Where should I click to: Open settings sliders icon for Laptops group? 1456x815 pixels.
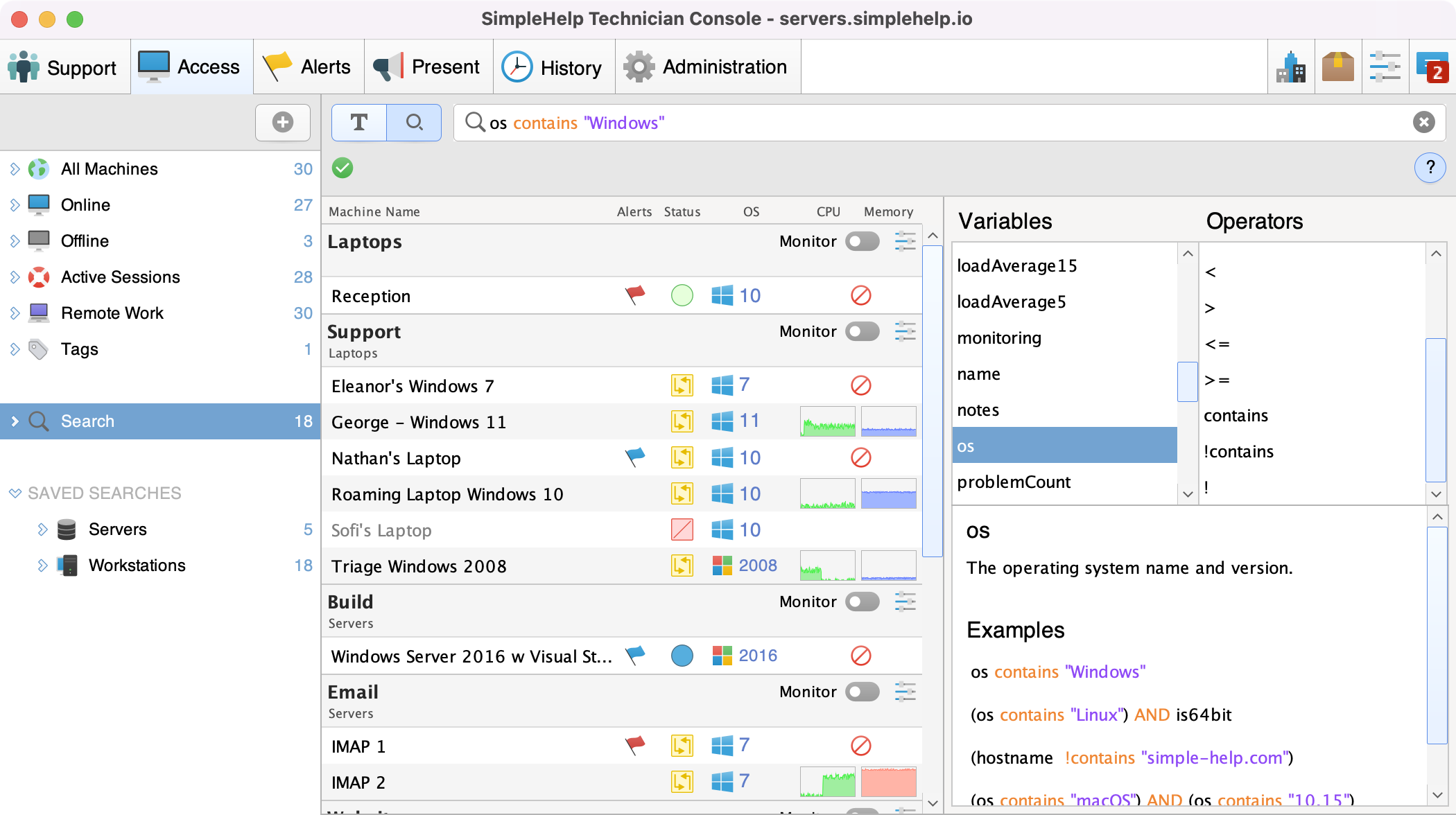(x=905, y=241)
